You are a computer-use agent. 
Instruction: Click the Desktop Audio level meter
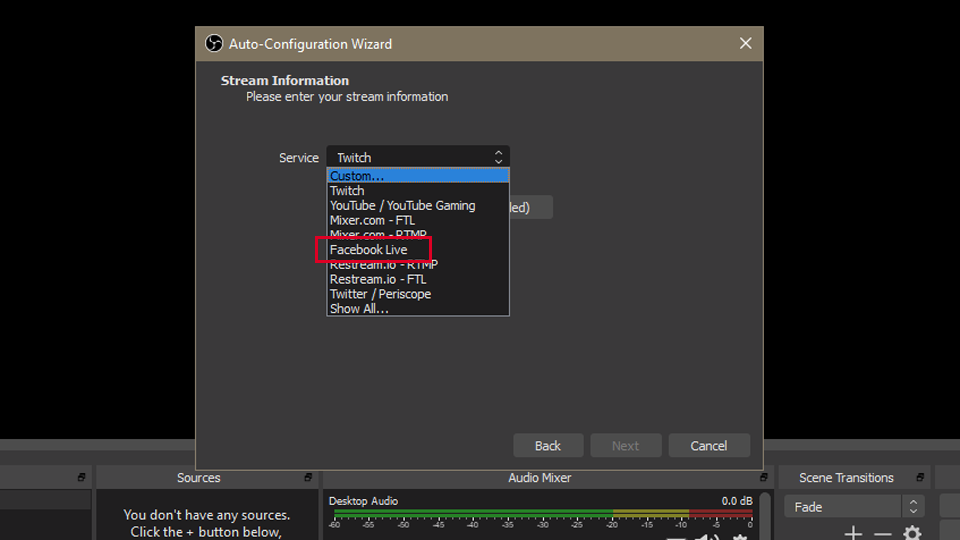pyautogui.click(x=543, y=513)
